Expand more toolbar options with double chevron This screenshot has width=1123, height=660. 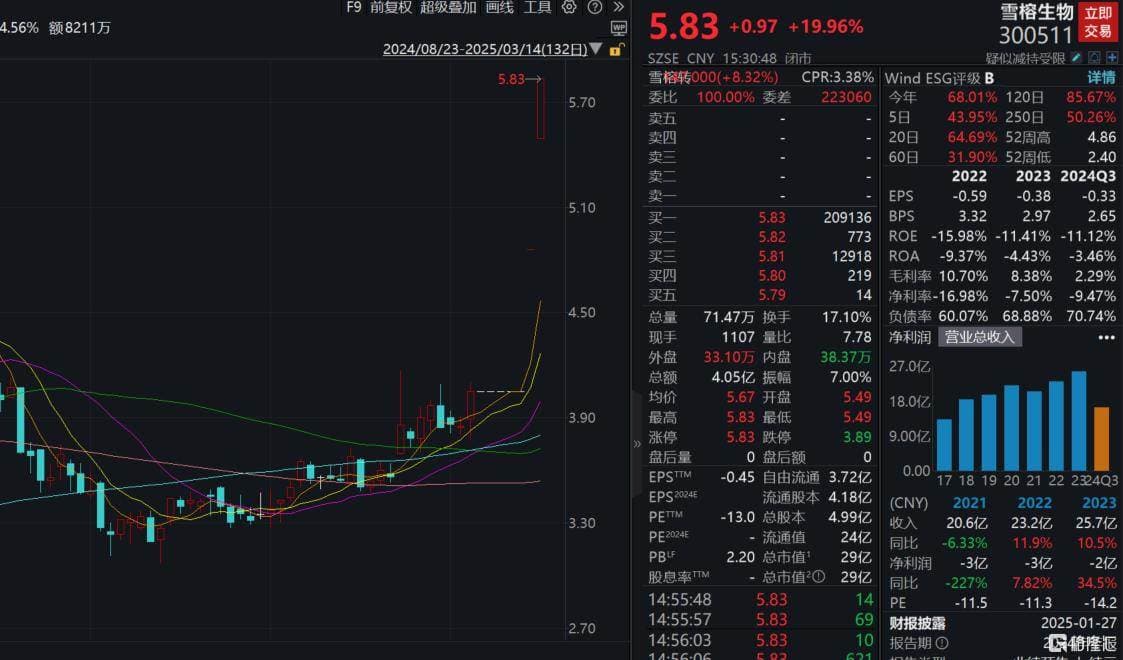click(619, 7)
